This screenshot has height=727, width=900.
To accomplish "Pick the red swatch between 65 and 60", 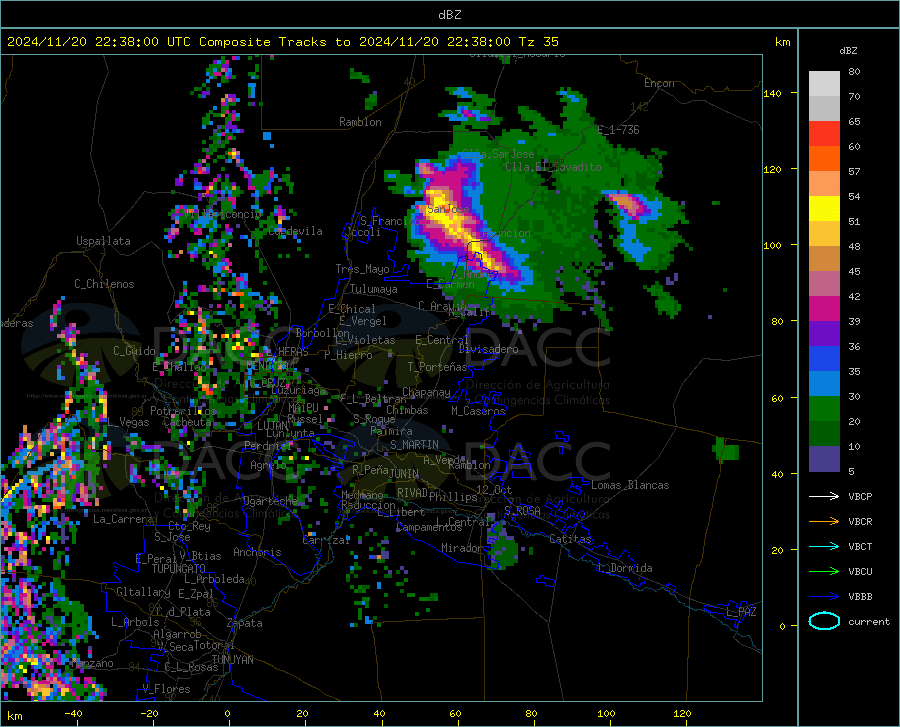I will click(x=824, y=134).
